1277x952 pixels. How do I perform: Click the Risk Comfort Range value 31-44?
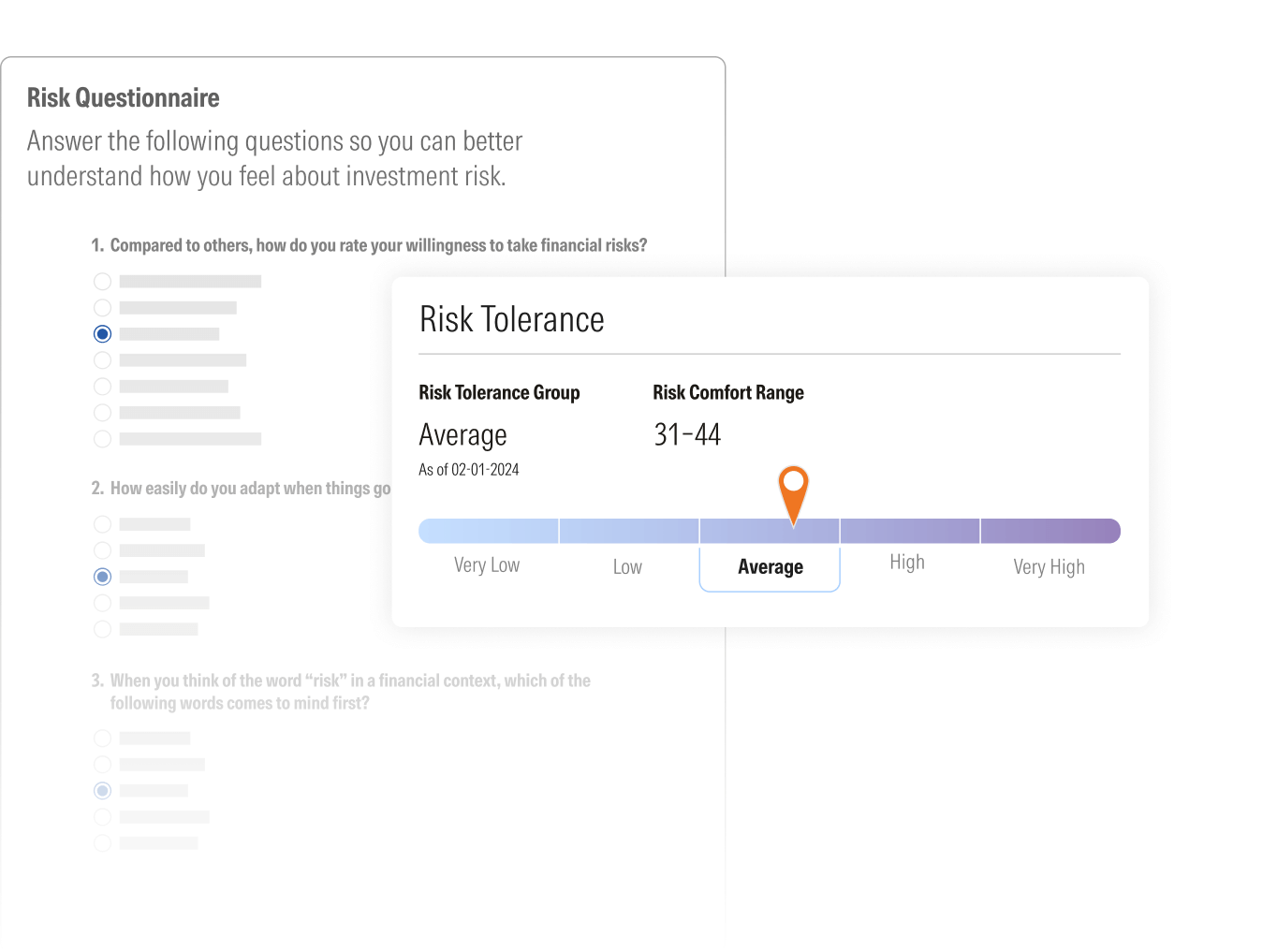(687, 434)
